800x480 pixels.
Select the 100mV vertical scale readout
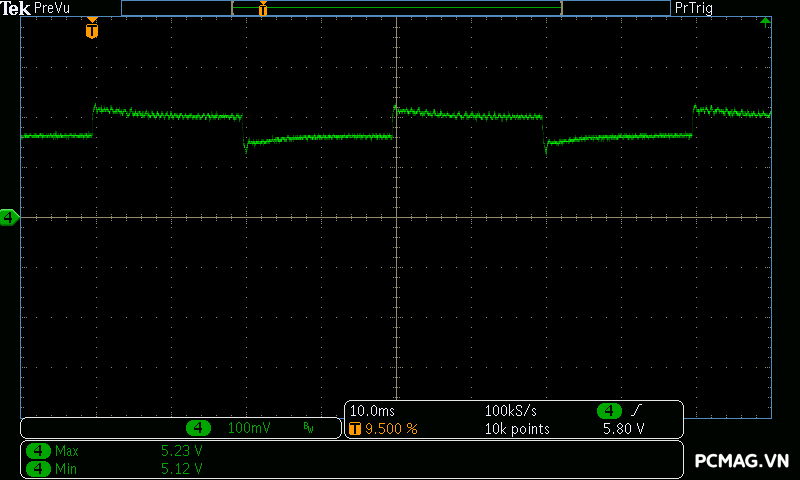point(248,428)
